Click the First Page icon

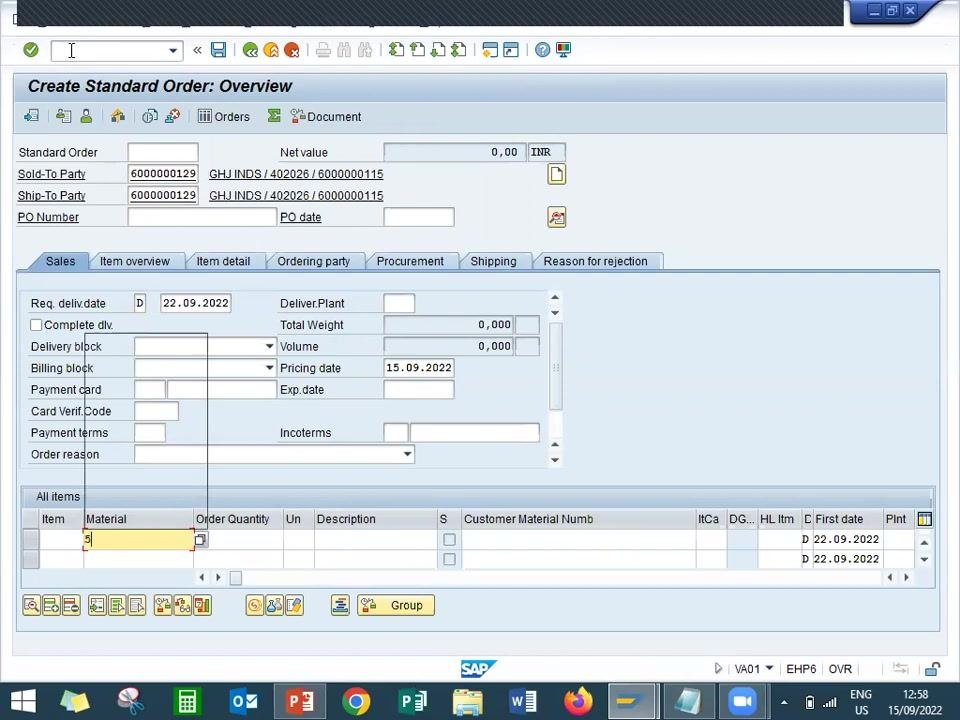click(x=397, y=50)
